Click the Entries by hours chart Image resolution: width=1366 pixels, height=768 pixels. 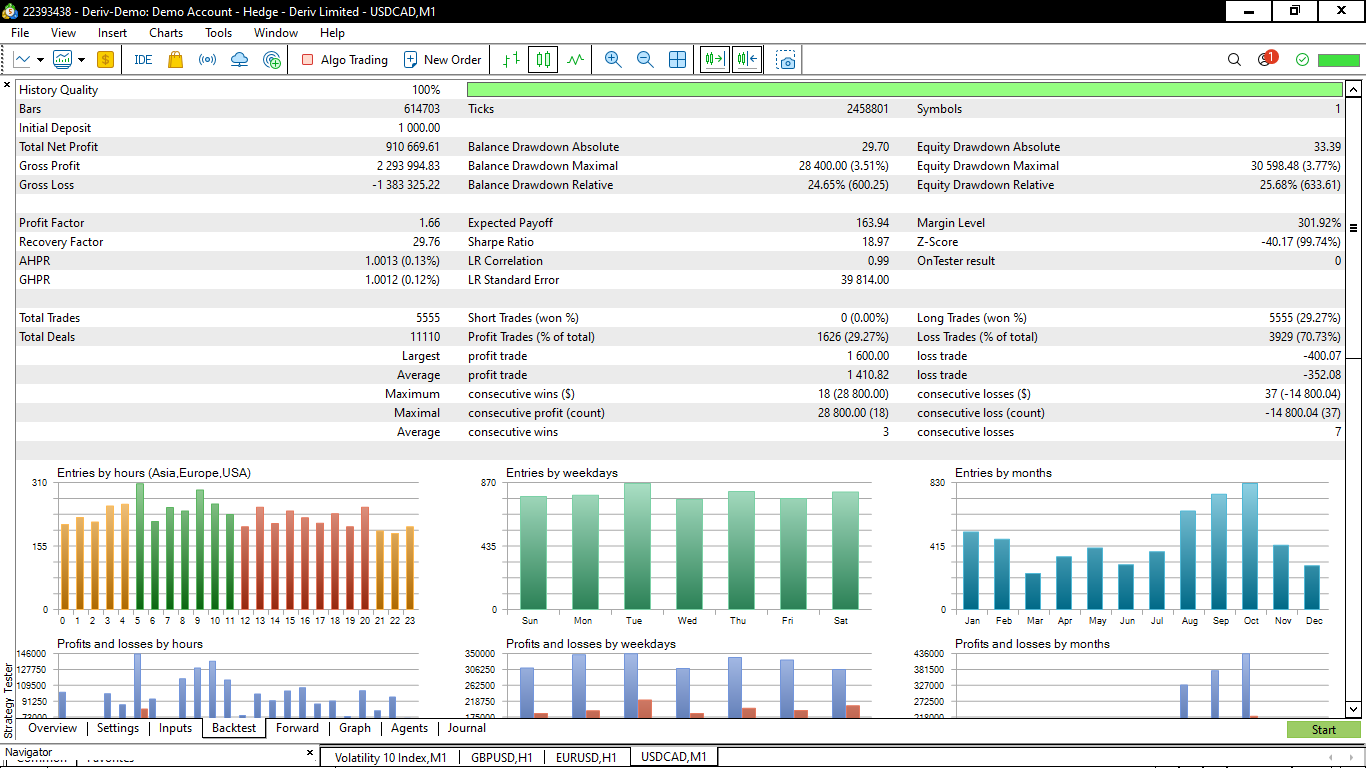(x=234, y=546)
